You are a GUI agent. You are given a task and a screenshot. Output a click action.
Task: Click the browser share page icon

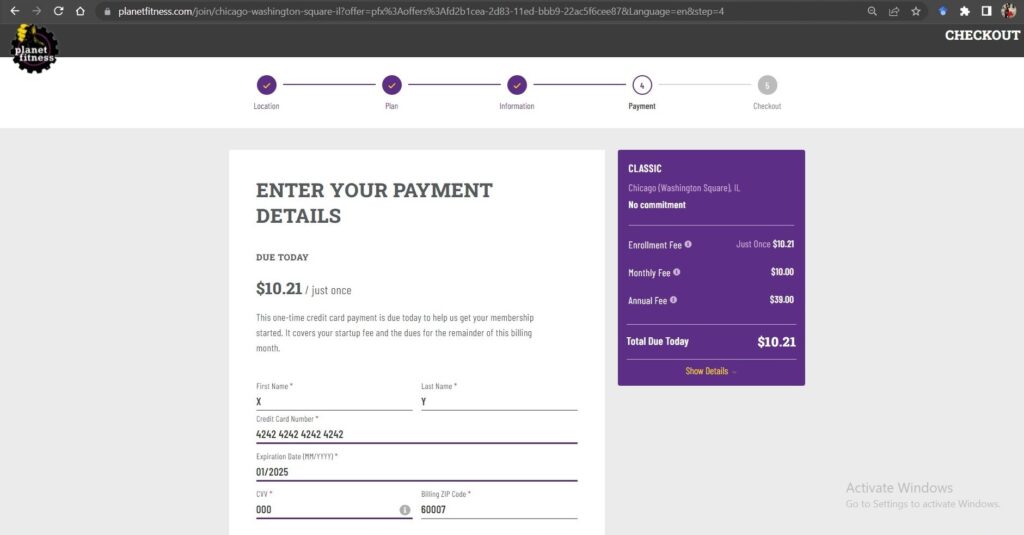point(894,11)
